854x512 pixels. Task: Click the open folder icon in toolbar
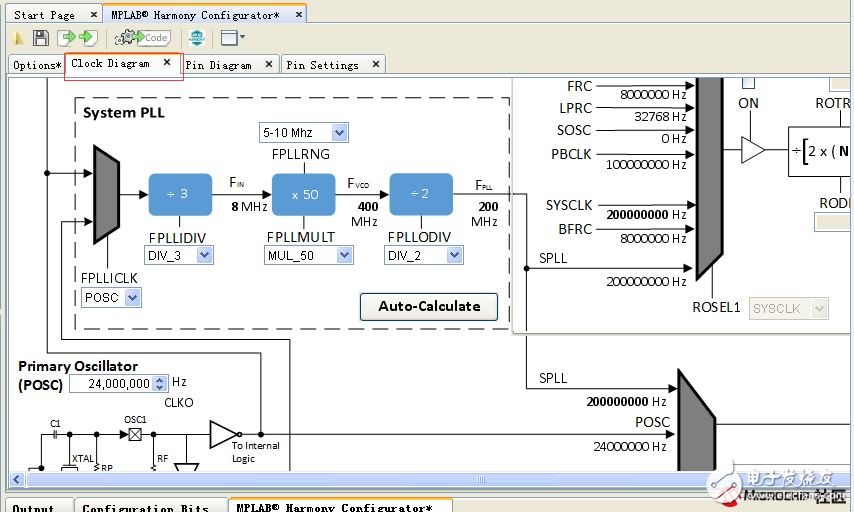(x=19, y=38)
